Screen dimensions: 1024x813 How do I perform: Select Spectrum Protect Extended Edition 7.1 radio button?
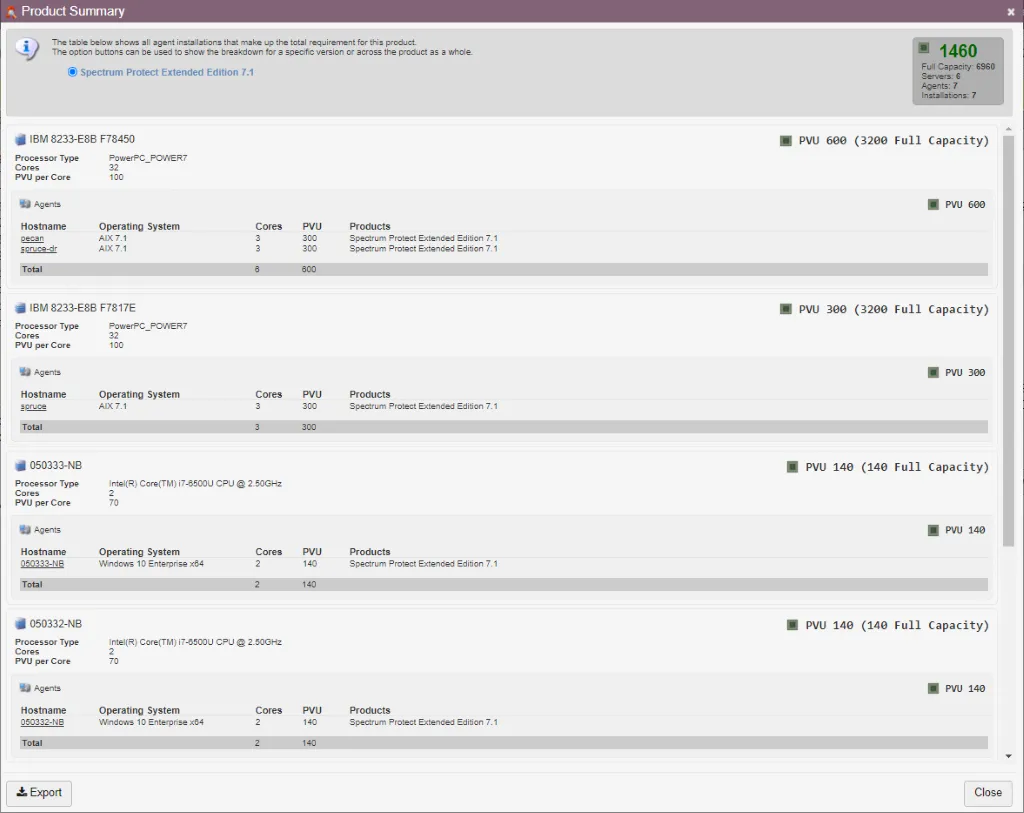coord(72,72)
